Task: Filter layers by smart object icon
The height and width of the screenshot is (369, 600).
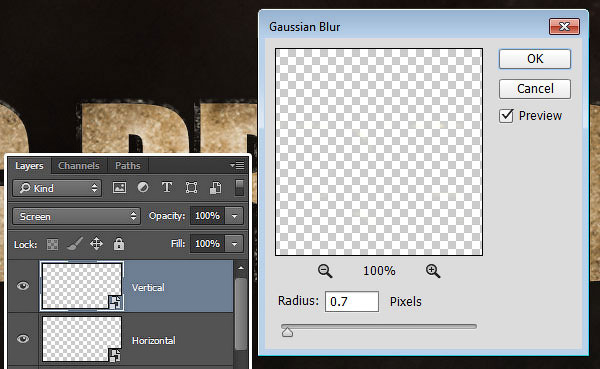Action: pos(215,188)
